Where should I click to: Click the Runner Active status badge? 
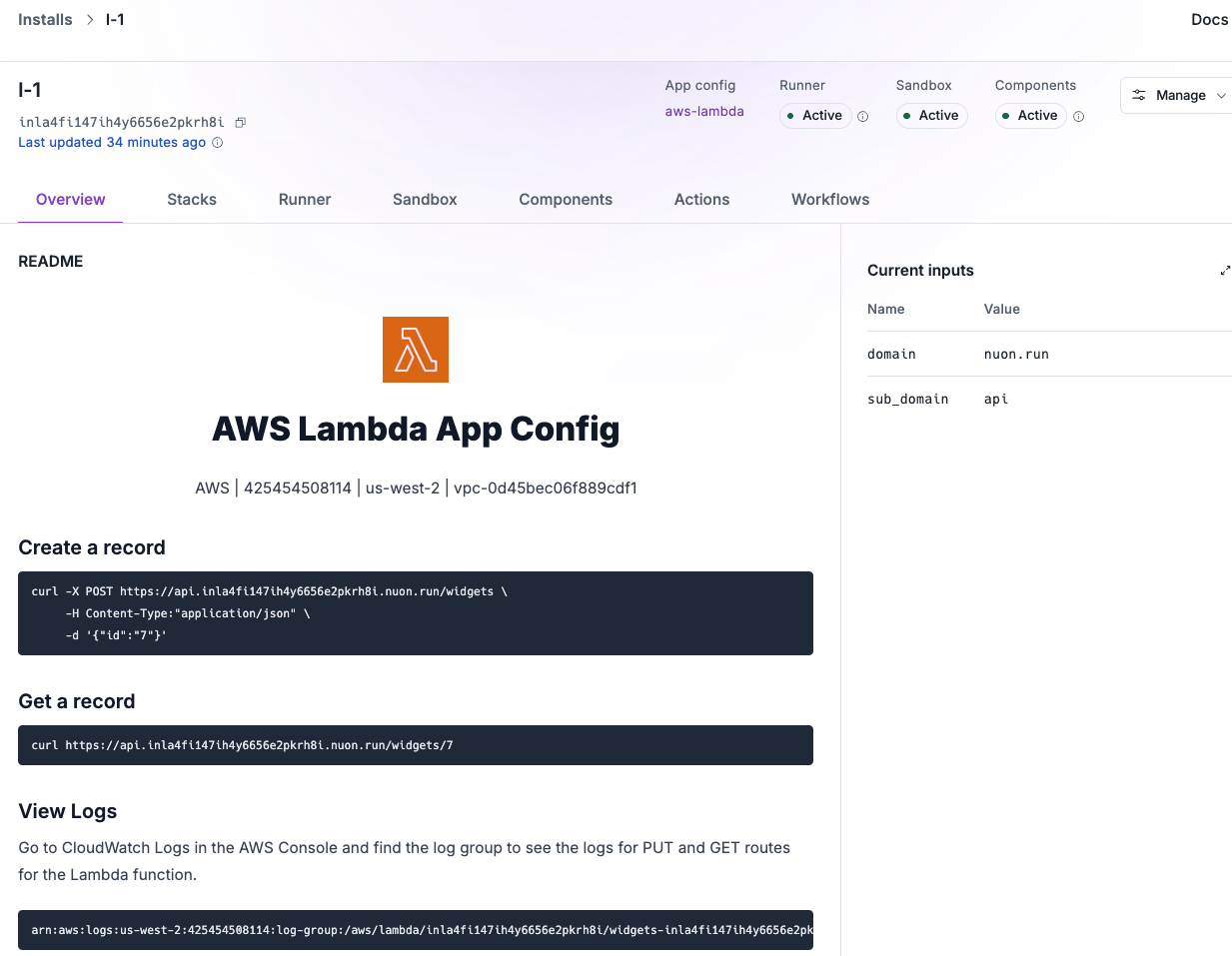[815, 116]
